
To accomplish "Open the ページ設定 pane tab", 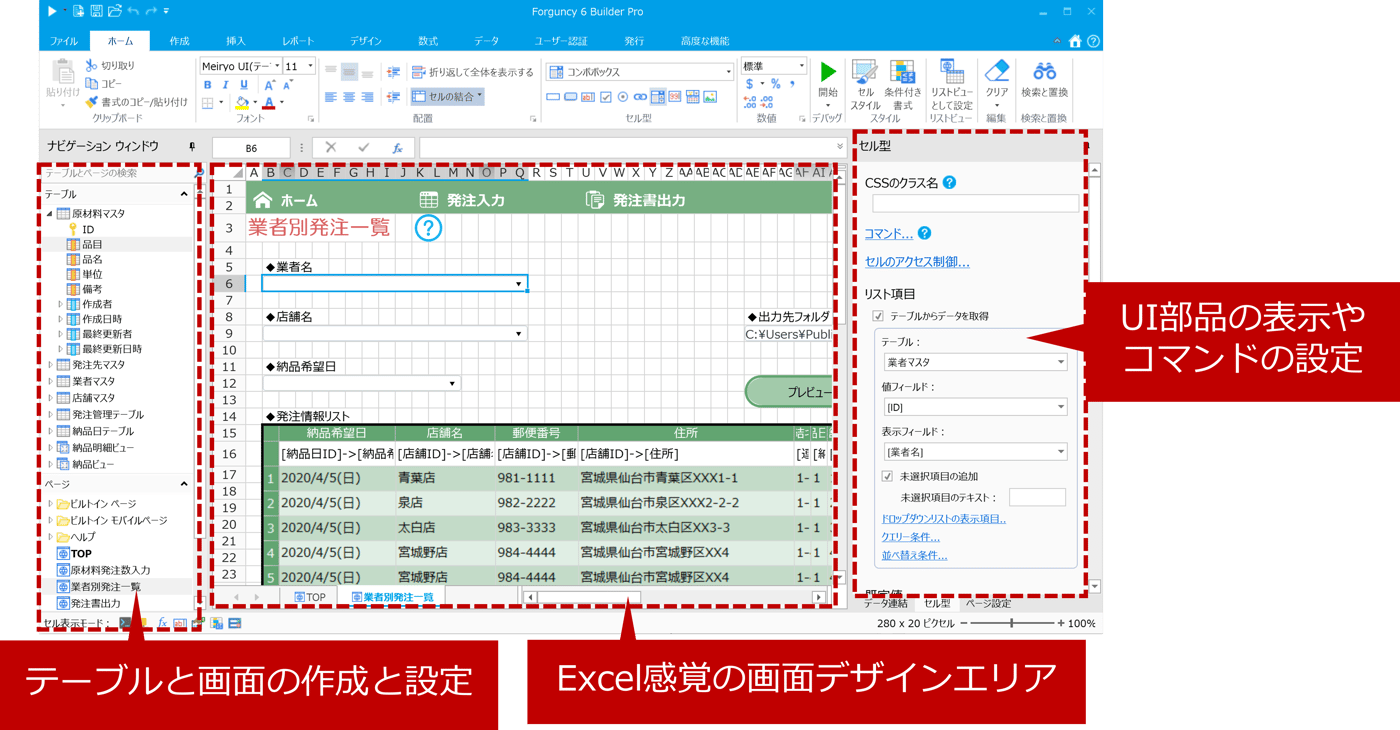I will [988, 604].
